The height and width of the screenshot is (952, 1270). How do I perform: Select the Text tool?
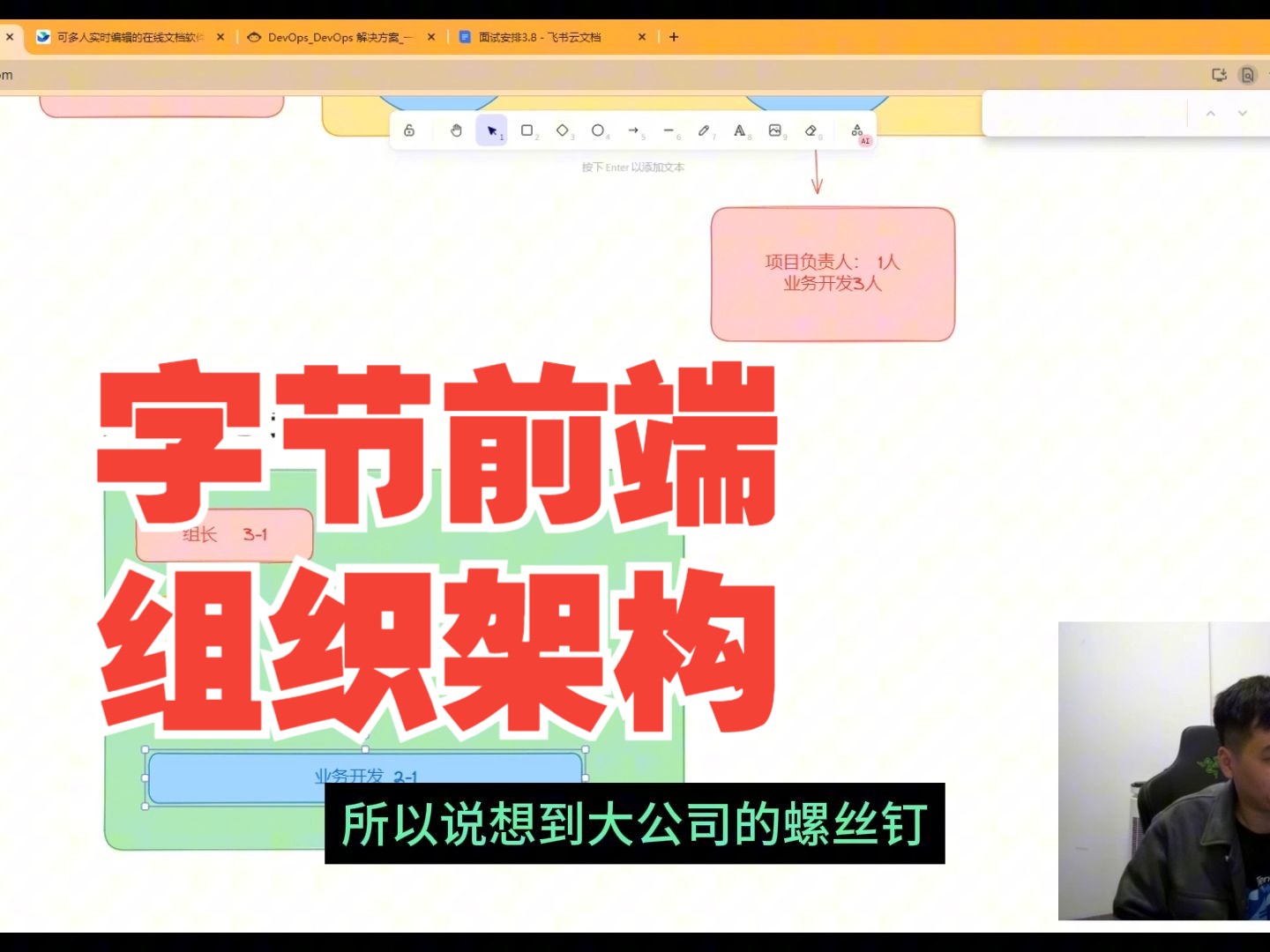739,130
